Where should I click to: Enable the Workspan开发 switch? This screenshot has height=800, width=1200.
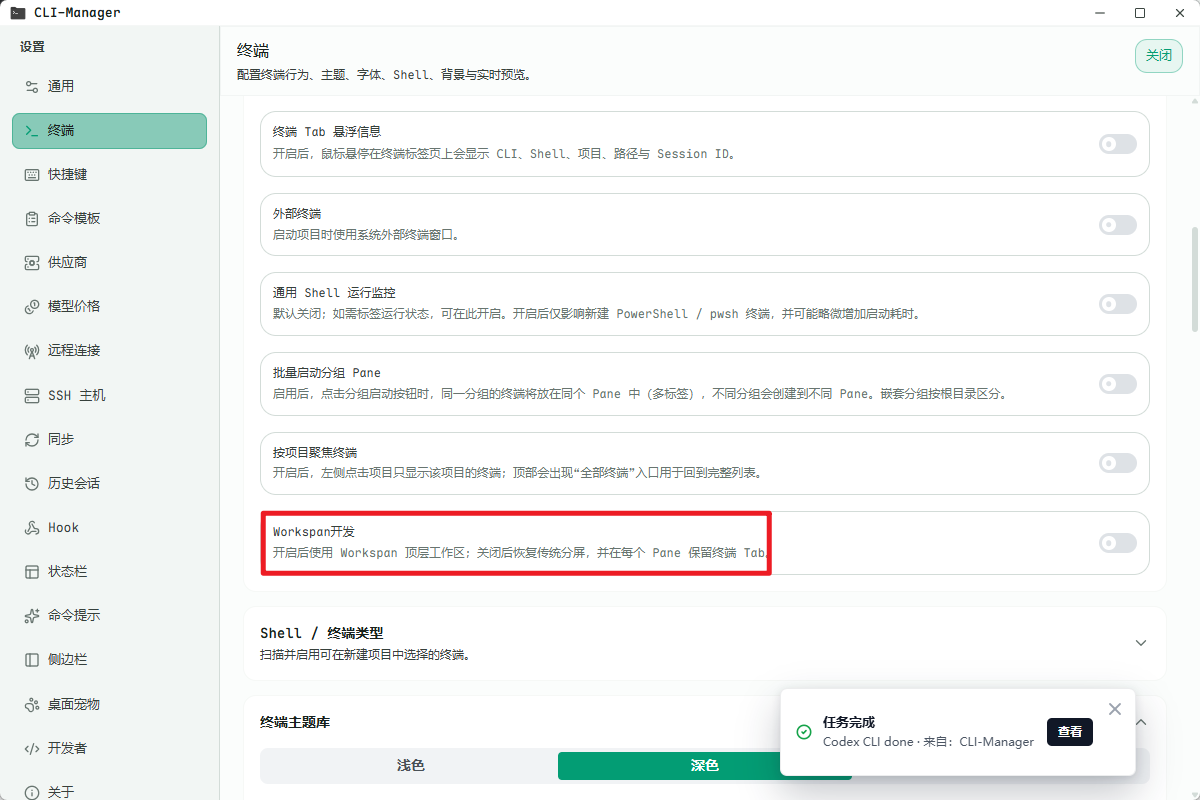[1118, 543]
